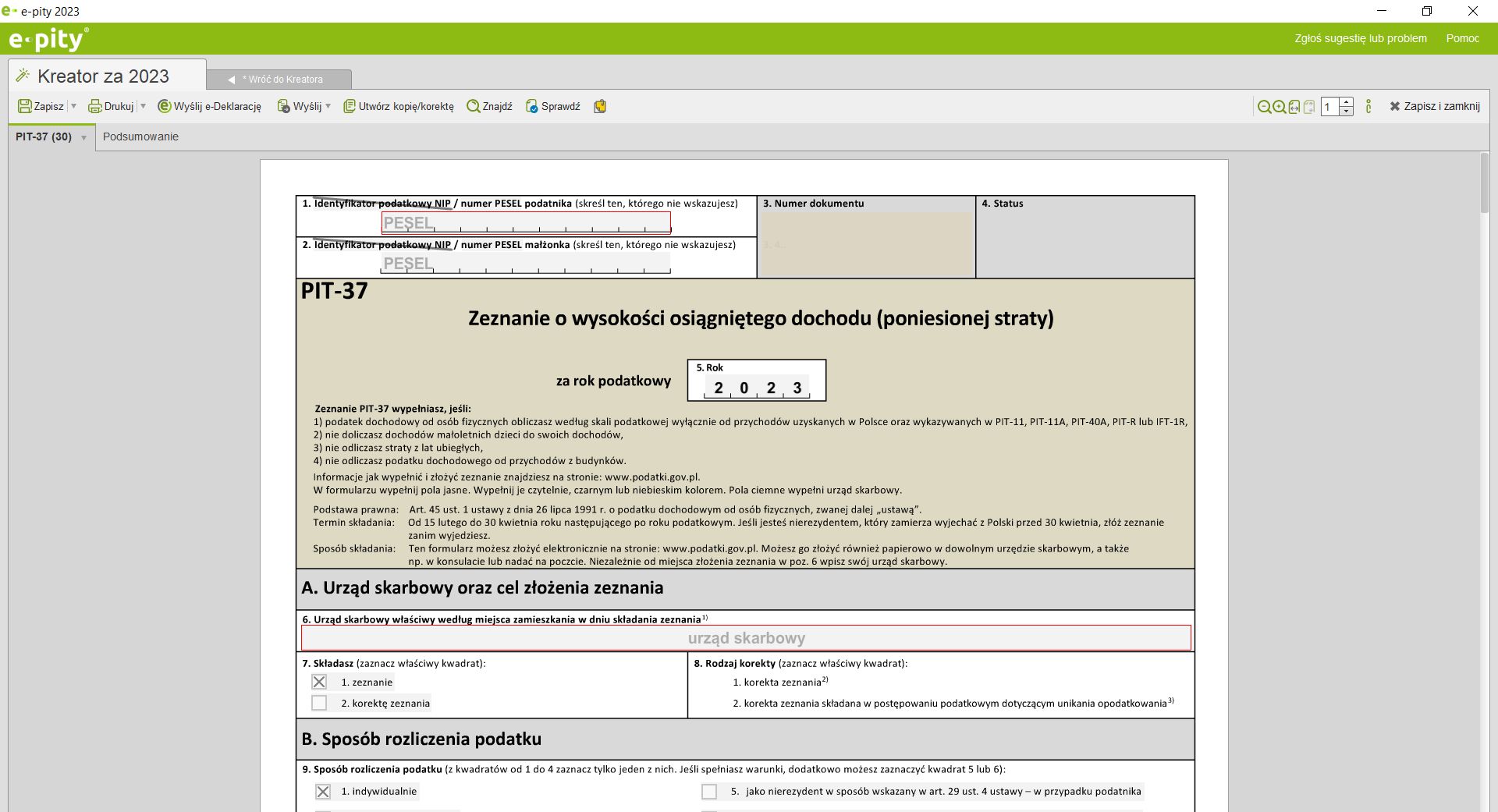This screenshot has height=812, width=1498.
Task: Open the Drukuj dropdown arrow
Action: [x=143, y=106]
